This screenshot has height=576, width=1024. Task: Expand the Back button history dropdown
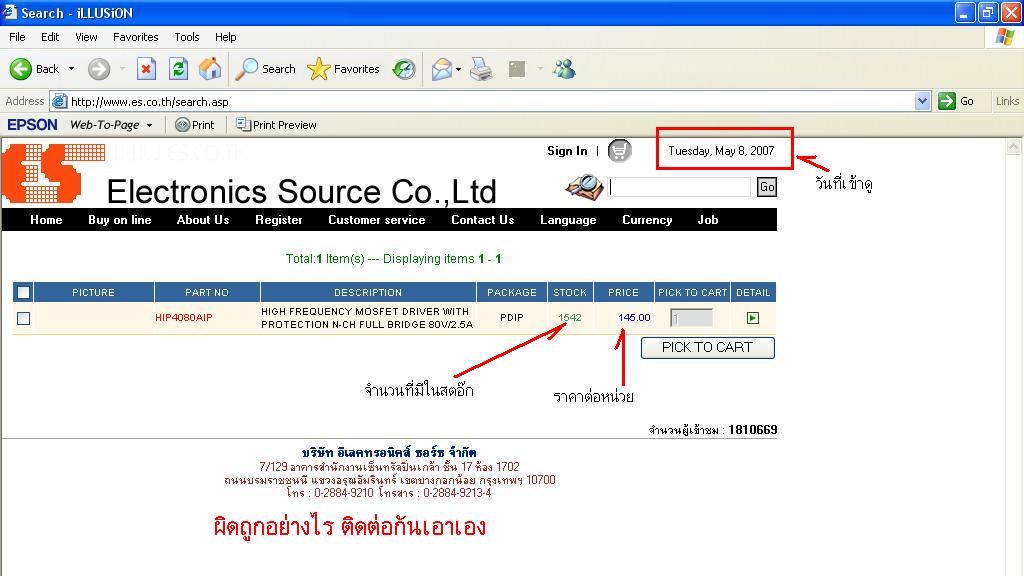pos(71,69)
